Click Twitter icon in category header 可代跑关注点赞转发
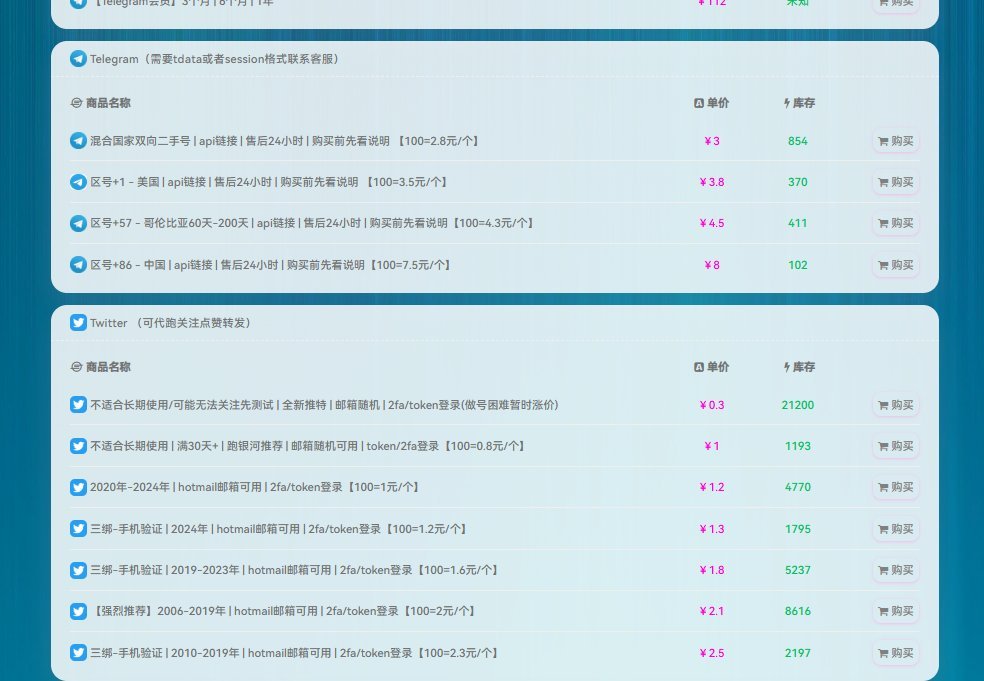984x681 pixels. click(78, 323)
